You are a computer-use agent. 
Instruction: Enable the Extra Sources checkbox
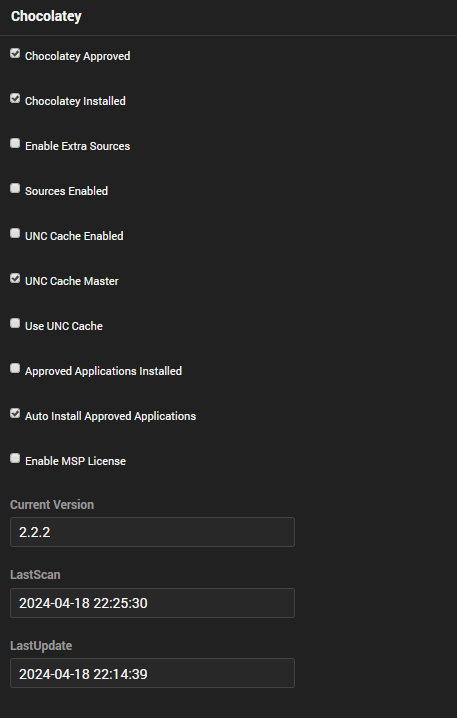point(15,143)
